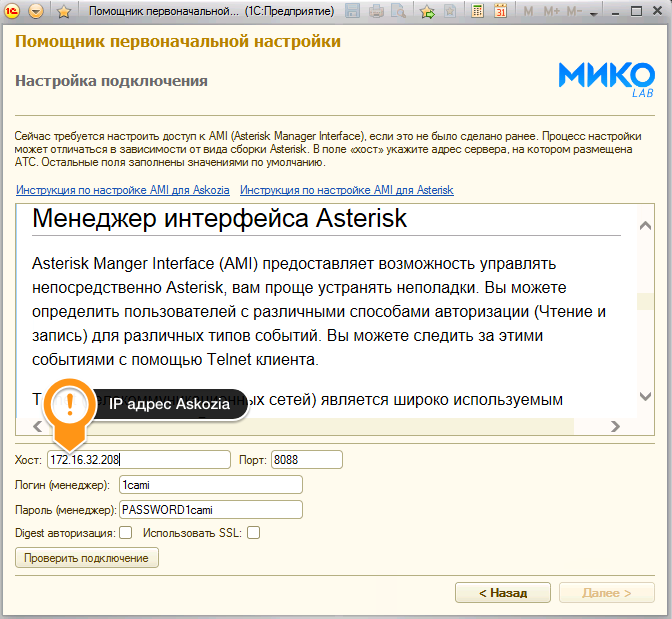Viewport: 672px width, 619px height.
Task: Click the < Назад button
Action: pos(503,593)
